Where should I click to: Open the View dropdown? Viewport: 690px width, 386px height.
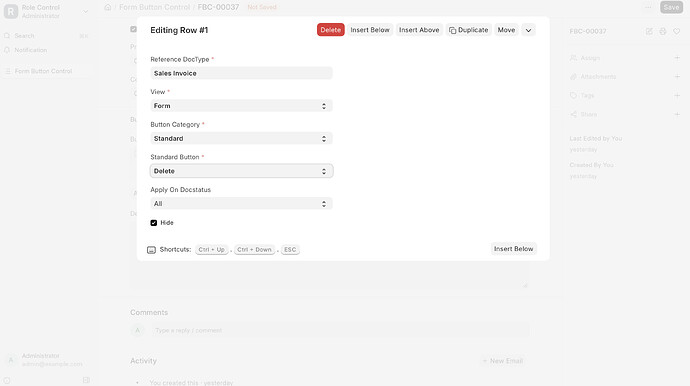pos(241,106)
